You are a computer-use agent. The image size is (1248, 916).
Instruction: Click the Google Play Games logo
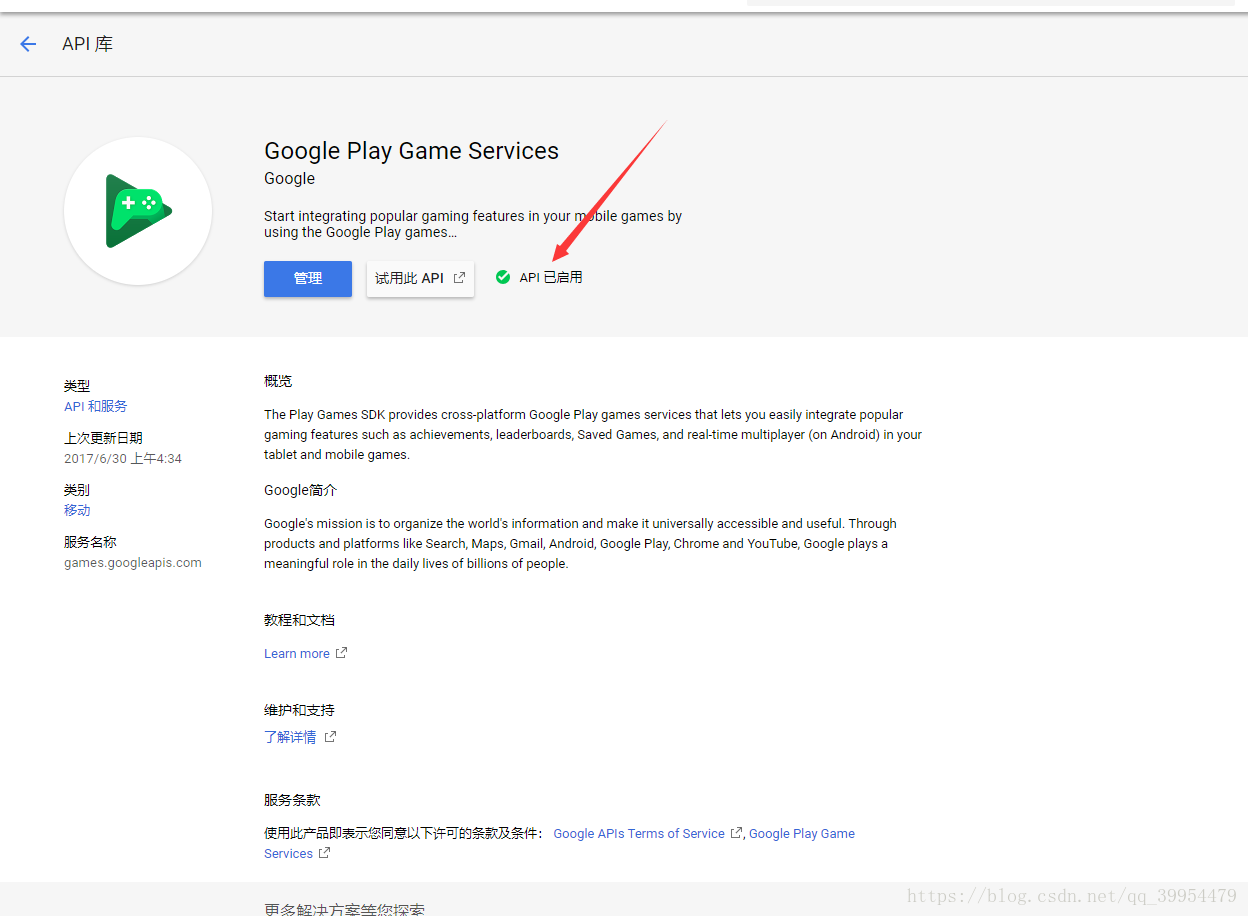click(x=138, y=211)
